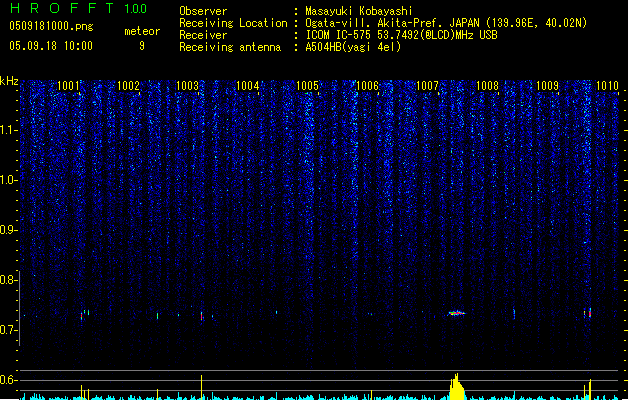Click the 1004 time marker
Image resolution: width=629 pixels, height=400 pixels.
248,86
